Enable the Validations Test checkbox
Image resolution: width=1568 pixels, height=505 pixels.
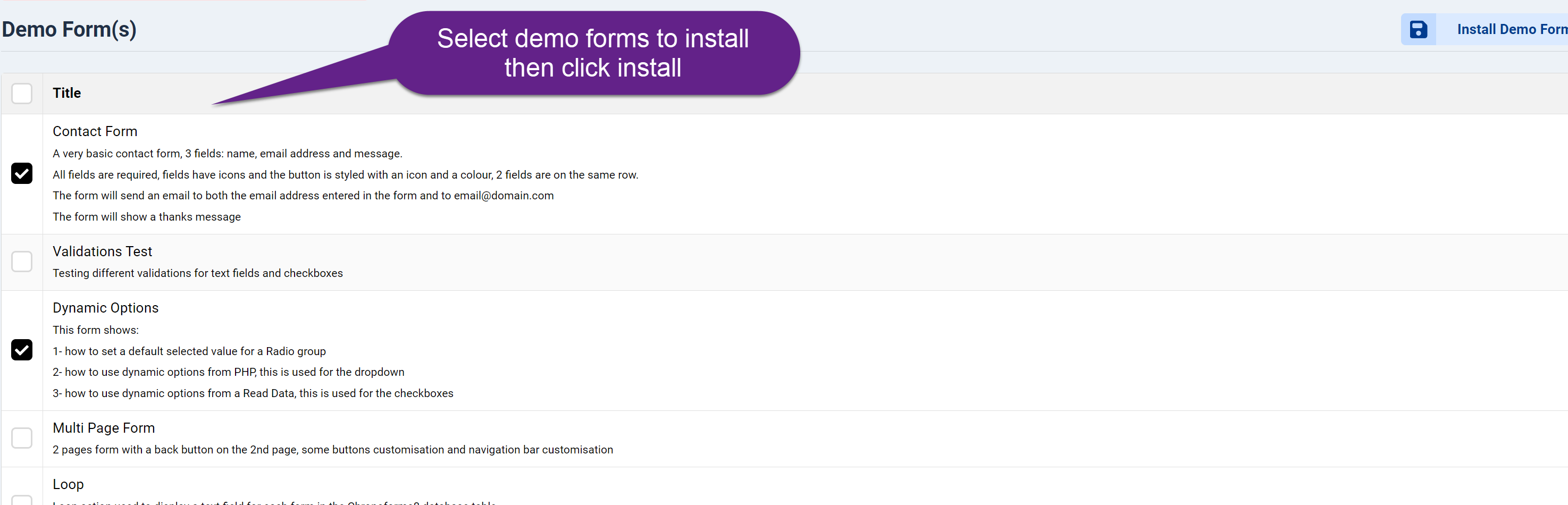22,262
